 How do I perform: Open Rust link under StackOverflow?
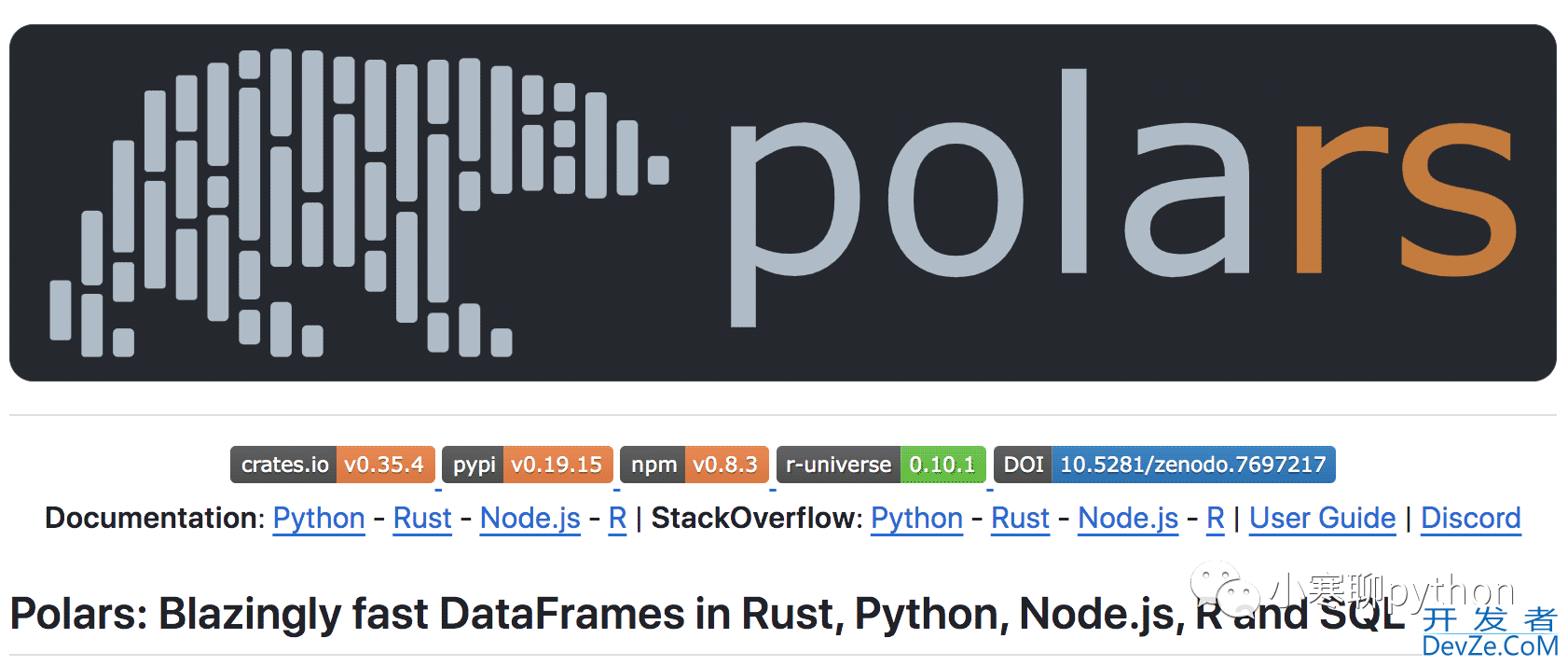[1020, 519]
